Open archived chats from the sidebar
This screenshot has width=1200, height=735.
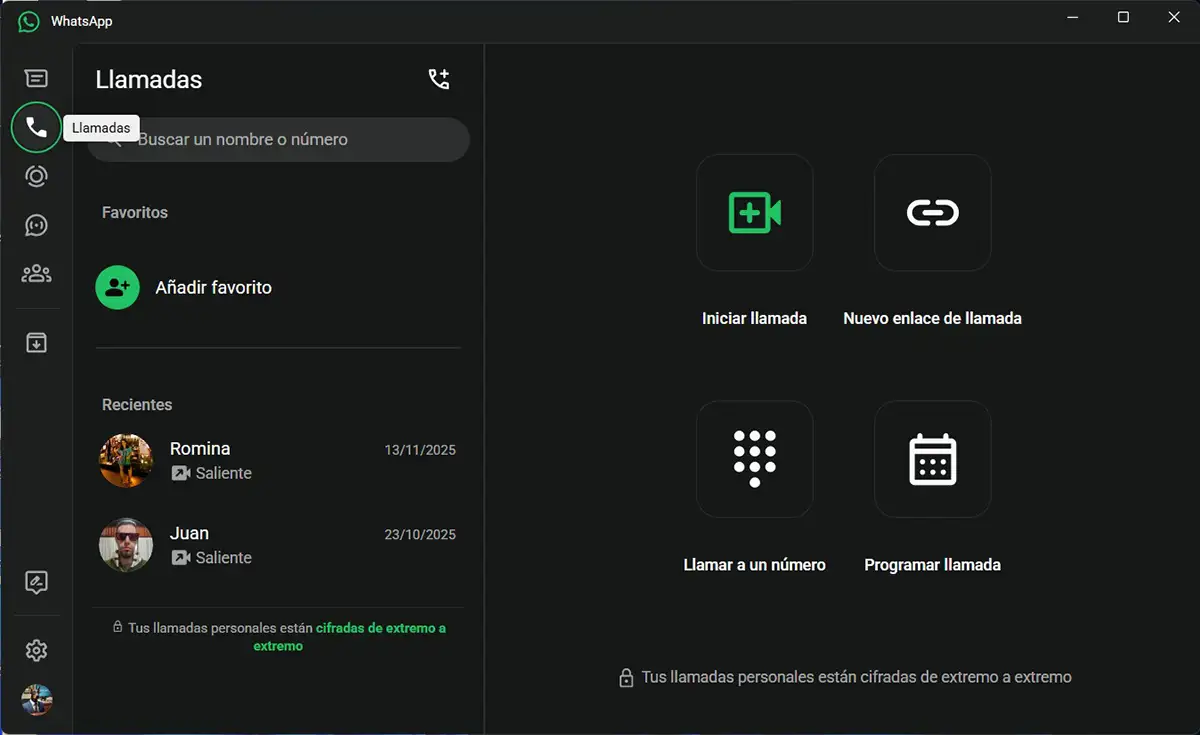click(36, 342)
